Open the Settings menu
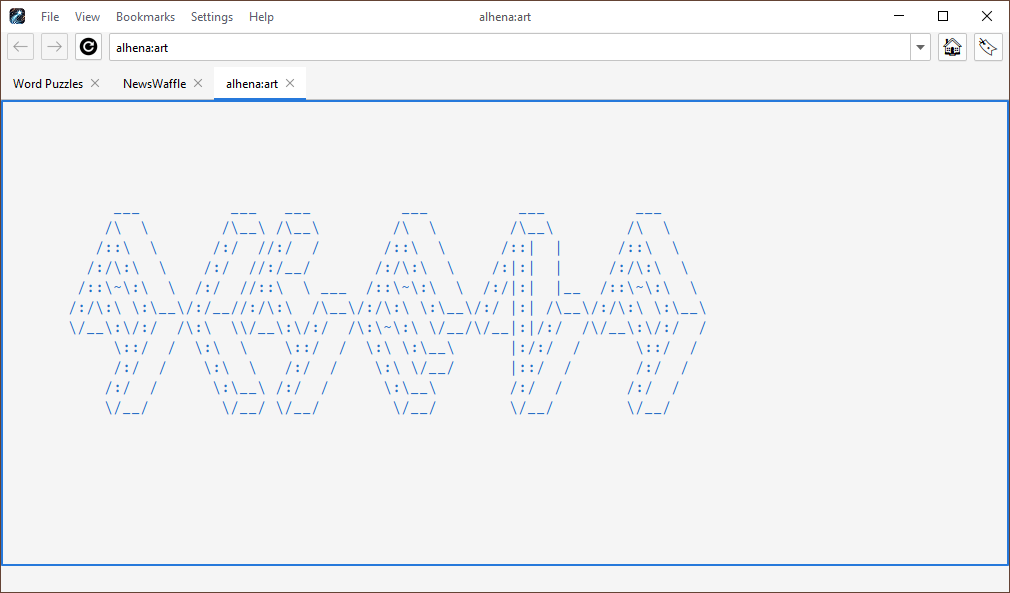This screenshot has height=593, width=1010. (211, 17)
